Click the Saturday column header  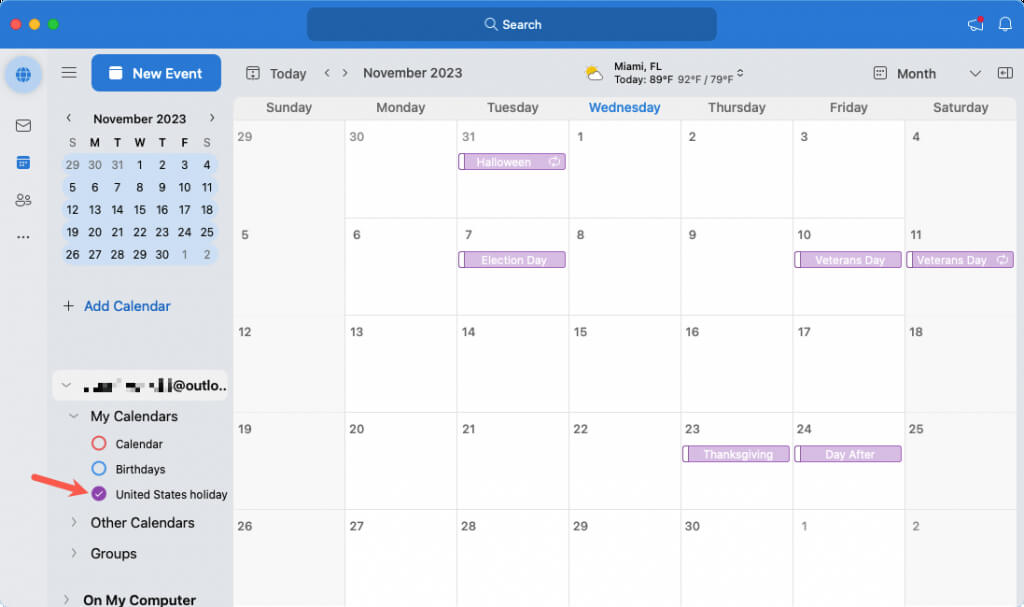(x=960, y=107)
